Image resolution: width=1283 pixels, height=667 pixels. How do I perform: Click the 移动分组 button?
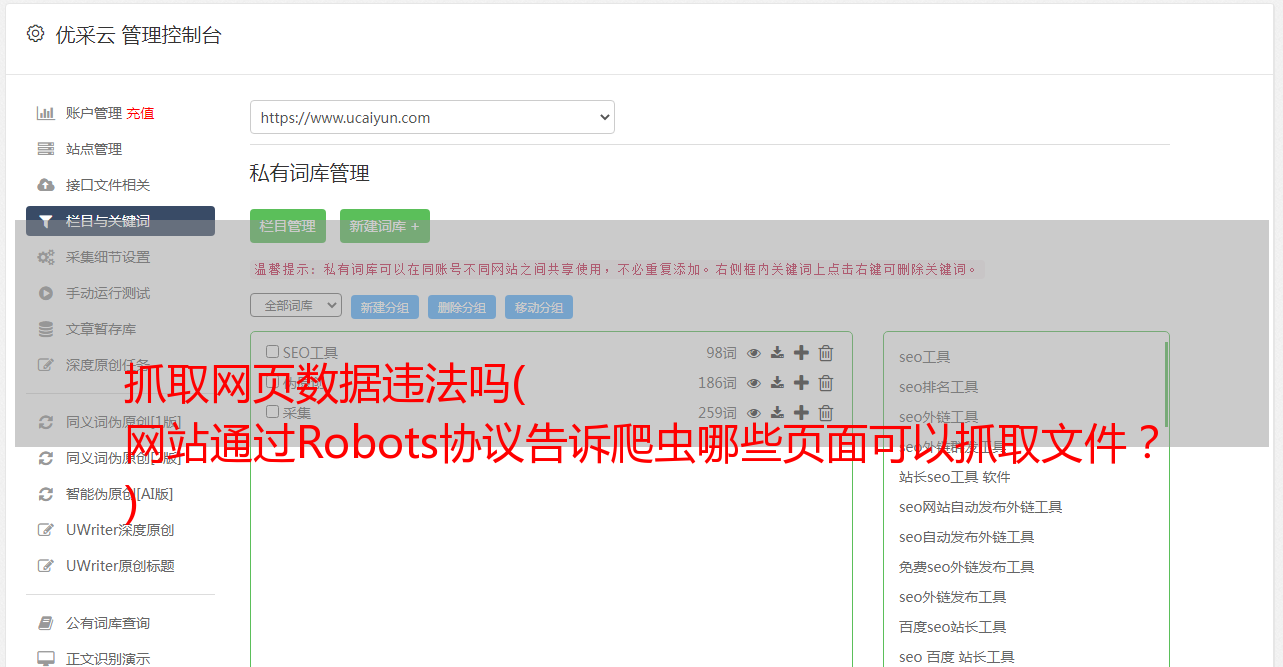tap(539, 307)
